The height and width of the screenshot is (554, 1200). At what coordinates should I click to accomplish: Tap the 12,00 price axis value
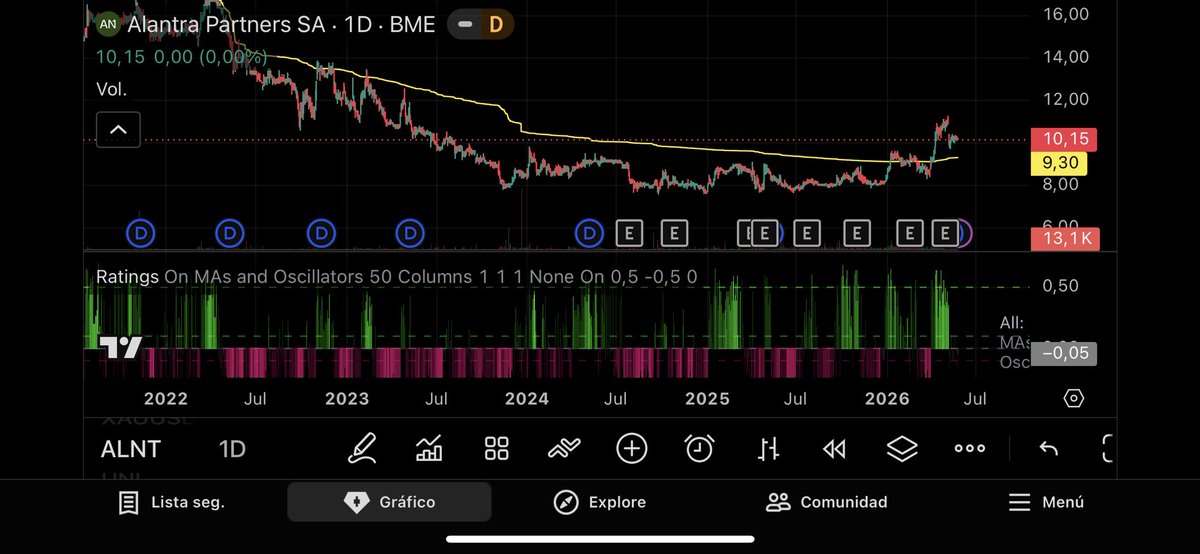1065,98
